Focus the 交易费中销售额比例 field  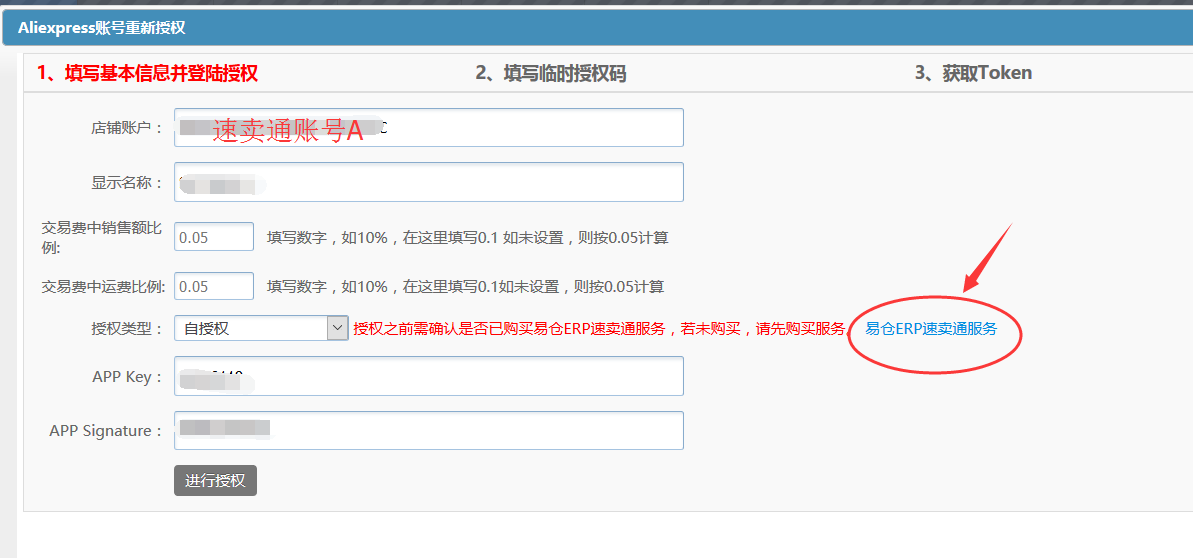click(214, 237)
